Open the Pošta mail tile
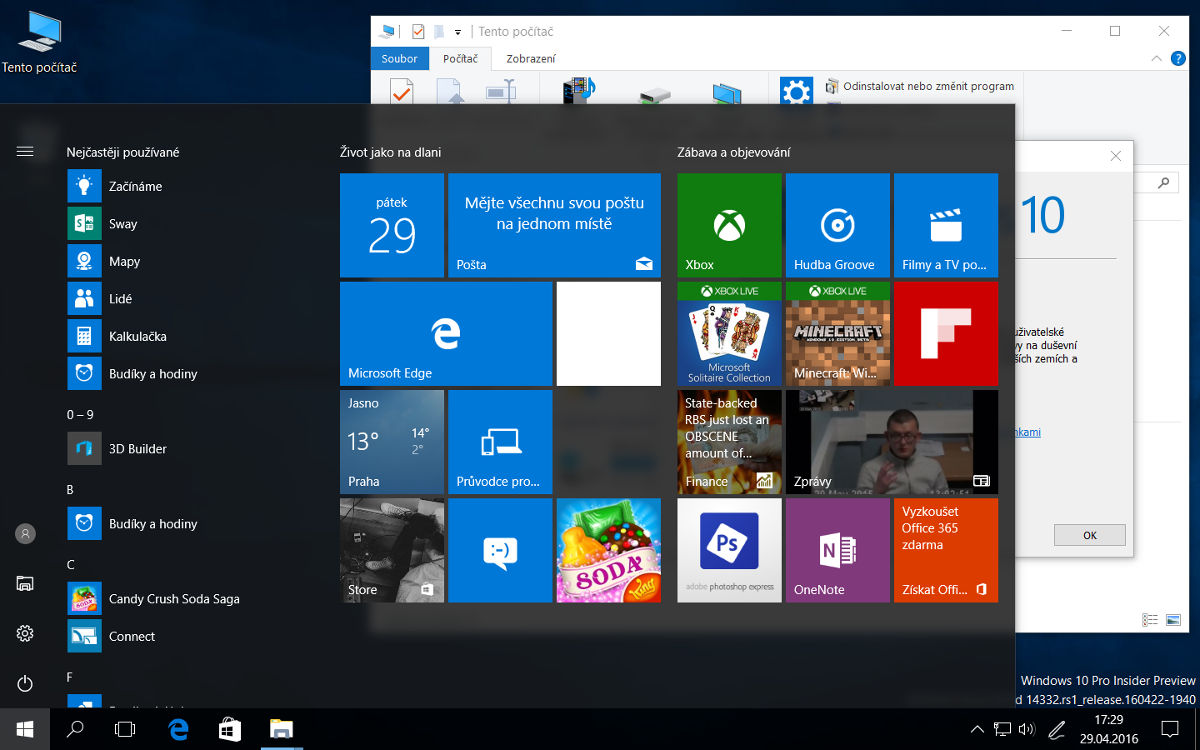Image resolution: width=1200 pixels, height=750 pixels. click(554, 225)
